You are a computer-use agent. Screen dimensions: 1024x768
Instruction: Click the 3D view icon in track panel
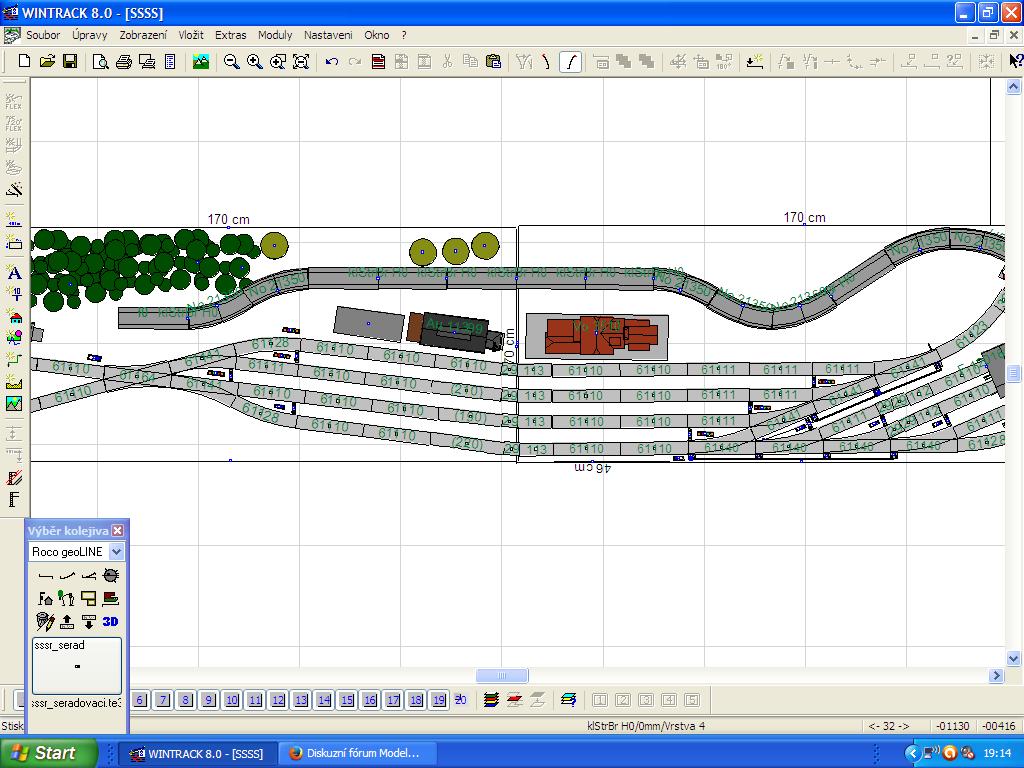click(110, 621)
